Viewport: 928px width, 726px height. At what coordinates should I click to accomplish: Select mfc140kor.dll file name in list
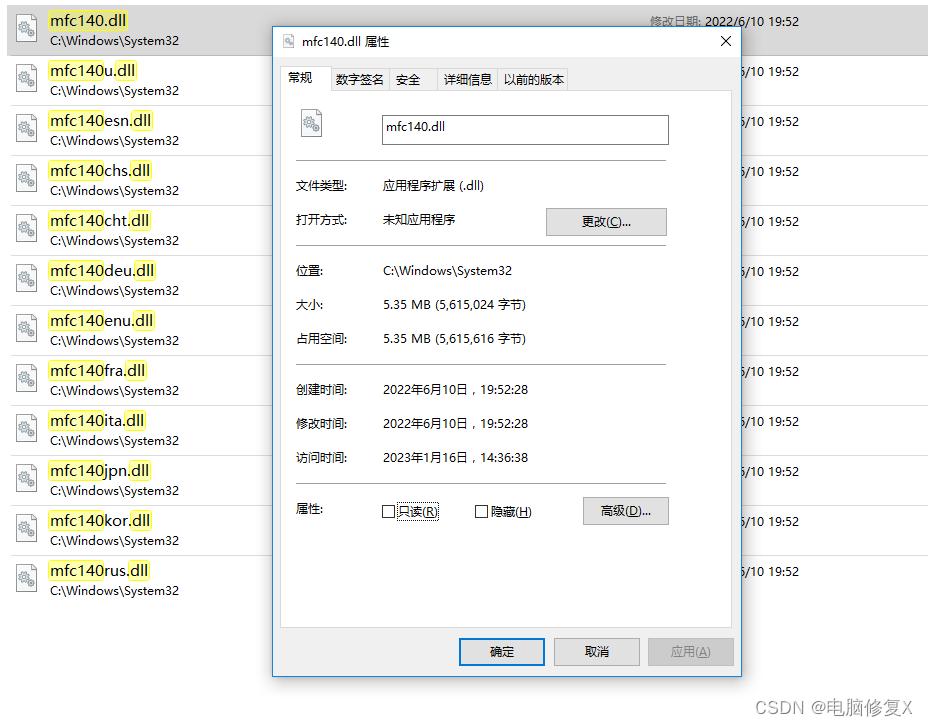[x=100, y=521]
